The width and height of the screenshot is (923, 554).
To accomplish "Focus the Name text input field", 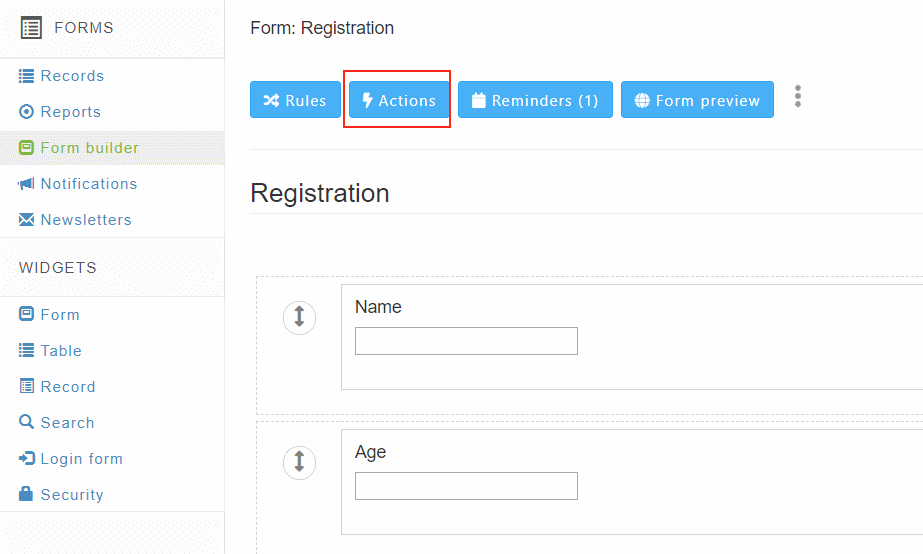I will coord(466,341).
